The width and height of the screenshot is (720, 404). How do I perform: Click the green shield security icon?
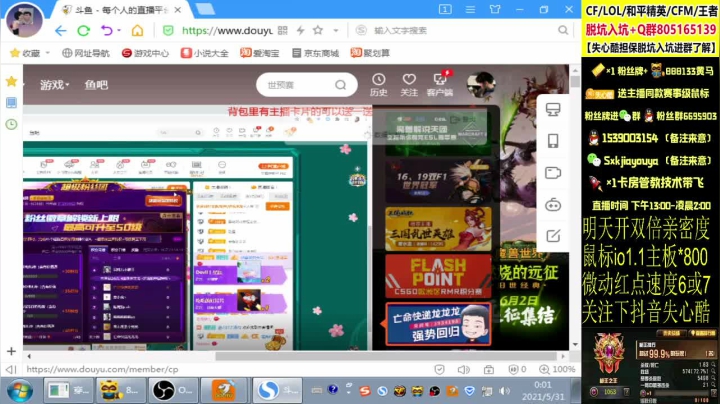(x=168, y=31)
